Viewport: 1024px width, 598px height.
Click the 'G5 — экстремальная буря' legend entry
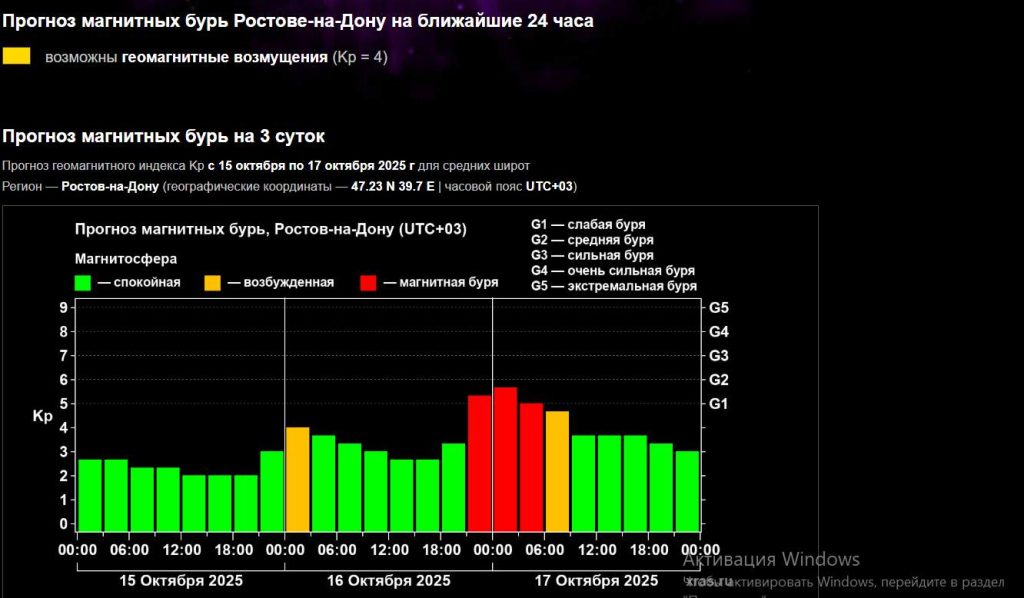tap(613, 286)
